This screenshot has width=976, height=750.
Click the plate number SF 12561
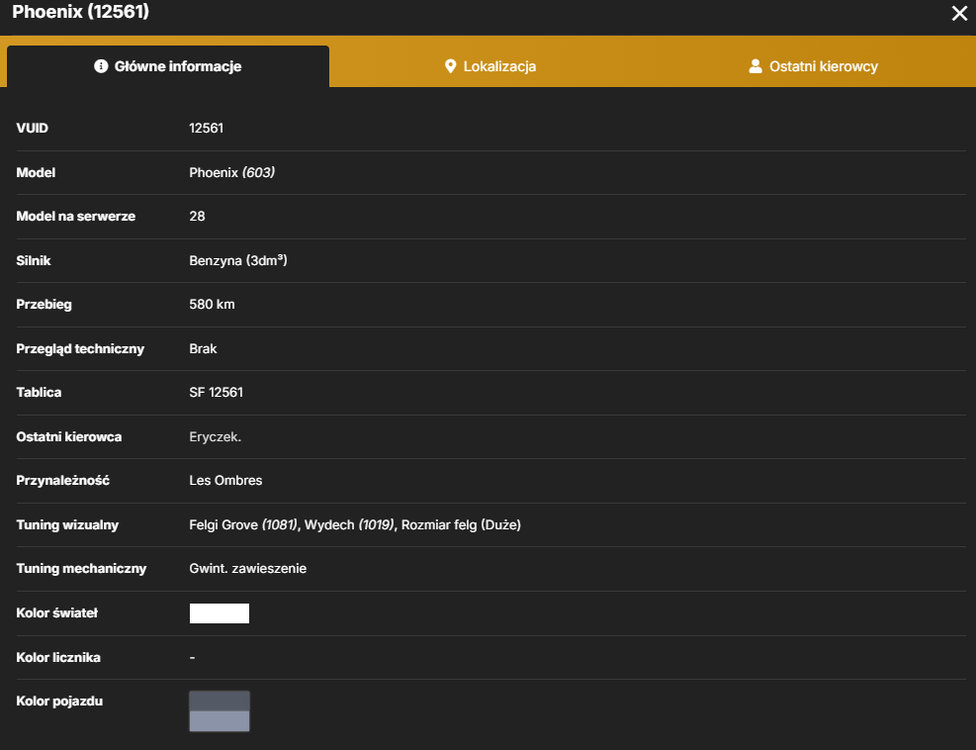point(216,393)
